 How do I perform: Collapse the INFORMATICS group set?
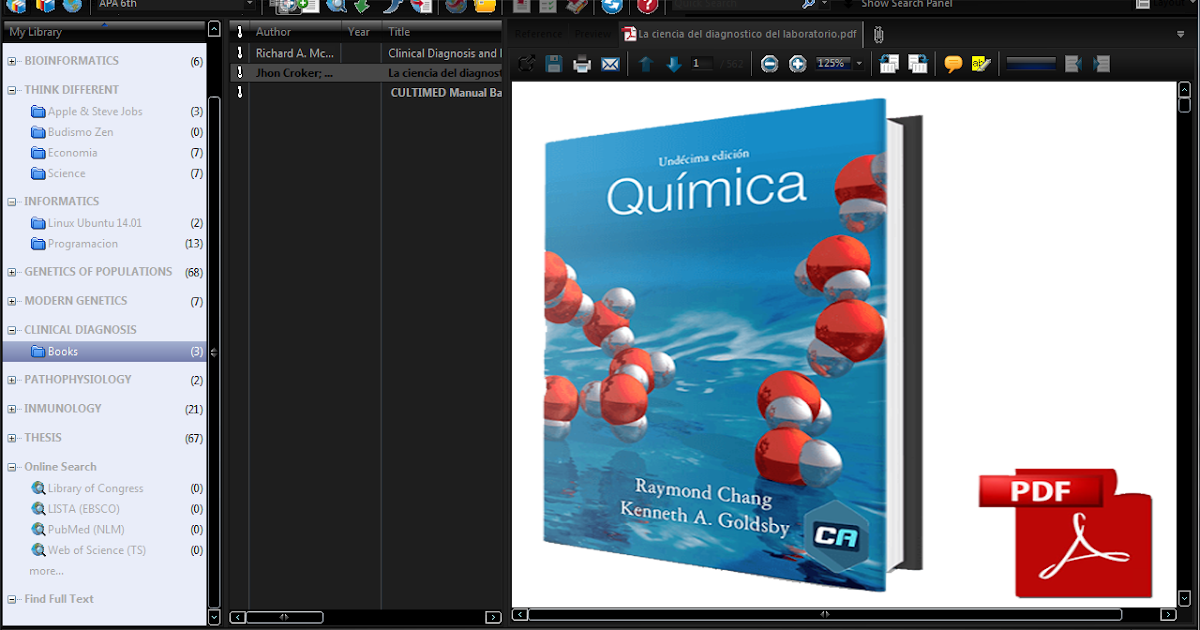(x=12, y=202)
